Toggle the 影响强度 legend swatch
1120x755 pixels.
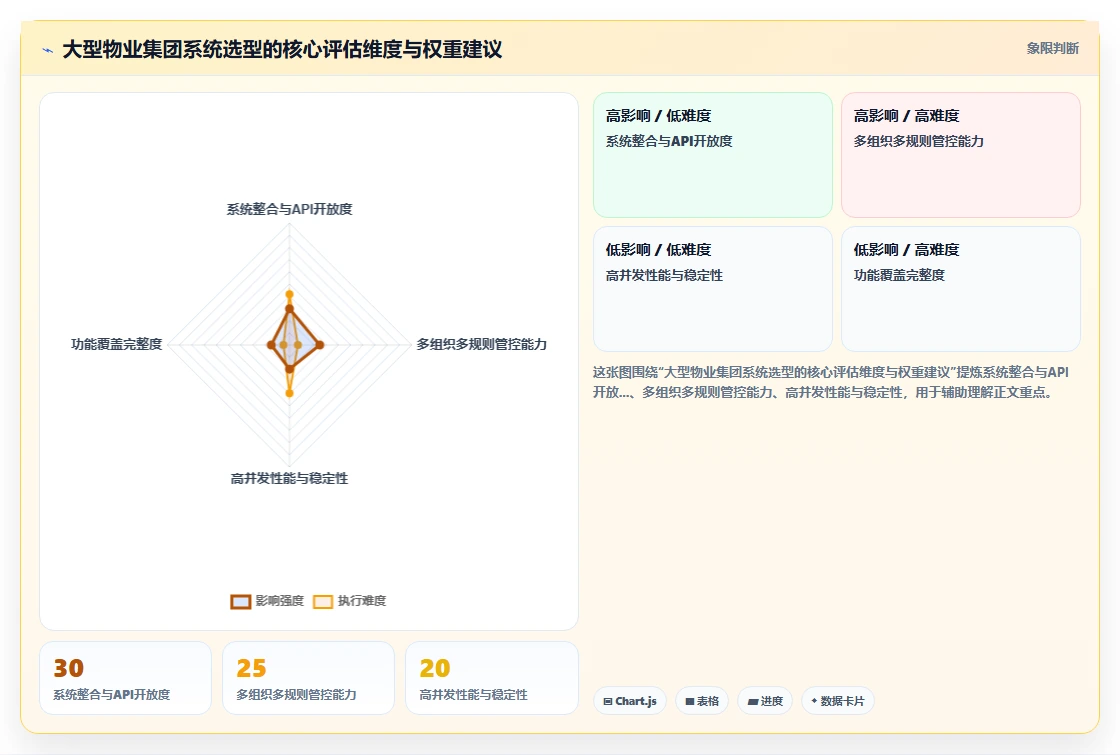click(x=241, y=601)
